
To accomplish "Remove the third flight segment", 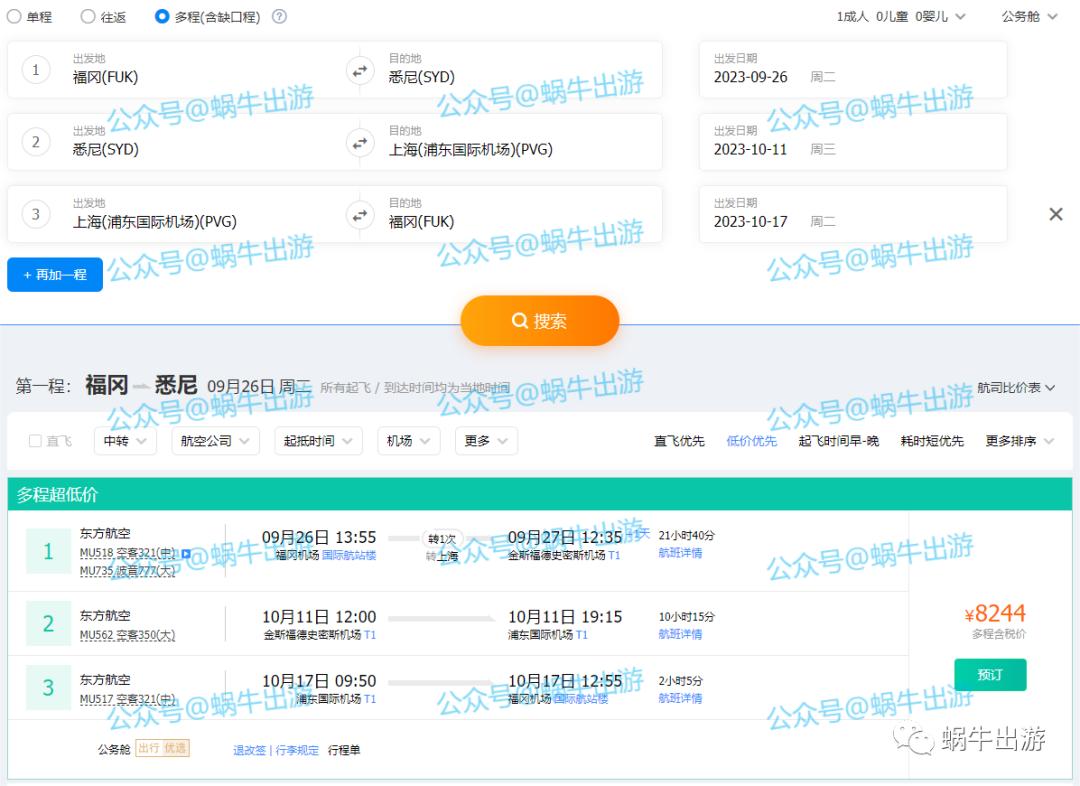I will [x=1056, y=214].
